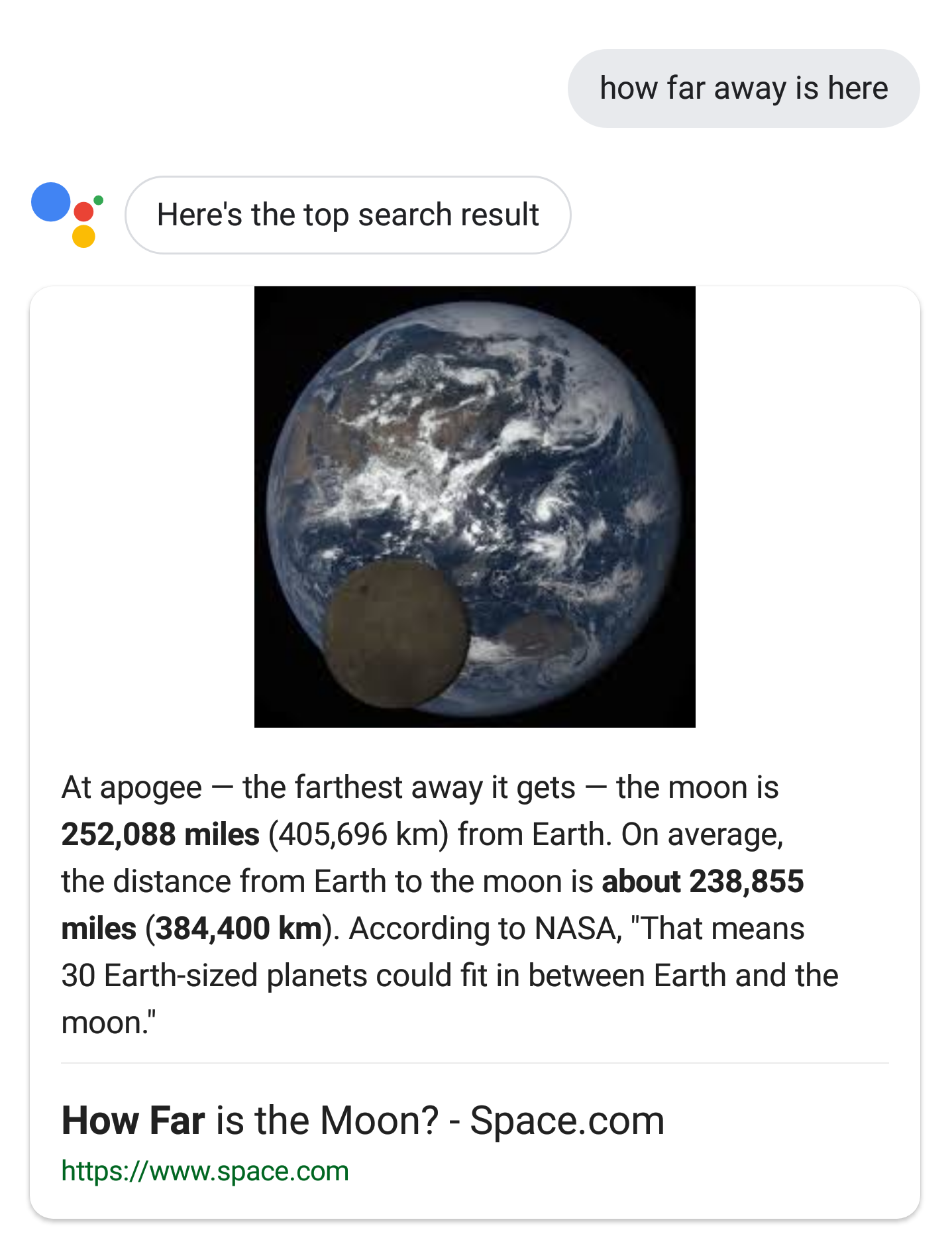Click the blue dot of the Assistant logo

(x=51, y=202)
